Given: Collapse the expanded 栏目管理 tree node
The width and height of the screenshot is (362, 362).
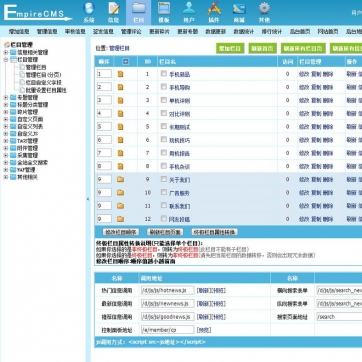Looking at the screenshot, I should (6, 60).
